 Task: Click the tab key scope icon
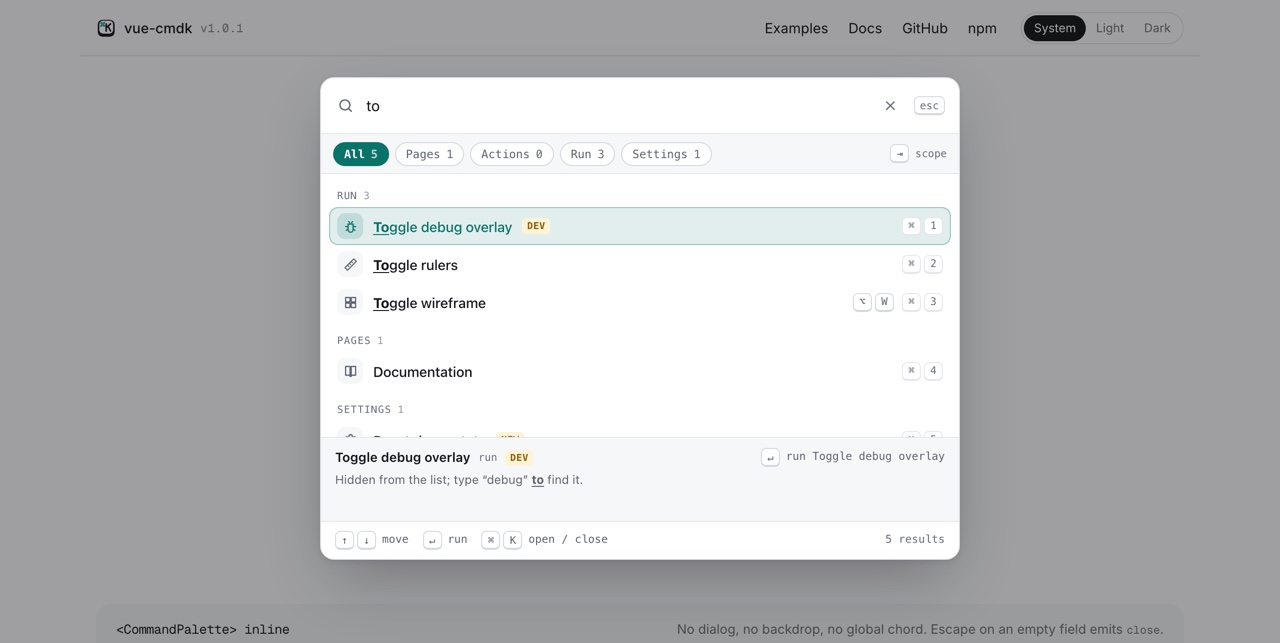[x=899, y=154]
